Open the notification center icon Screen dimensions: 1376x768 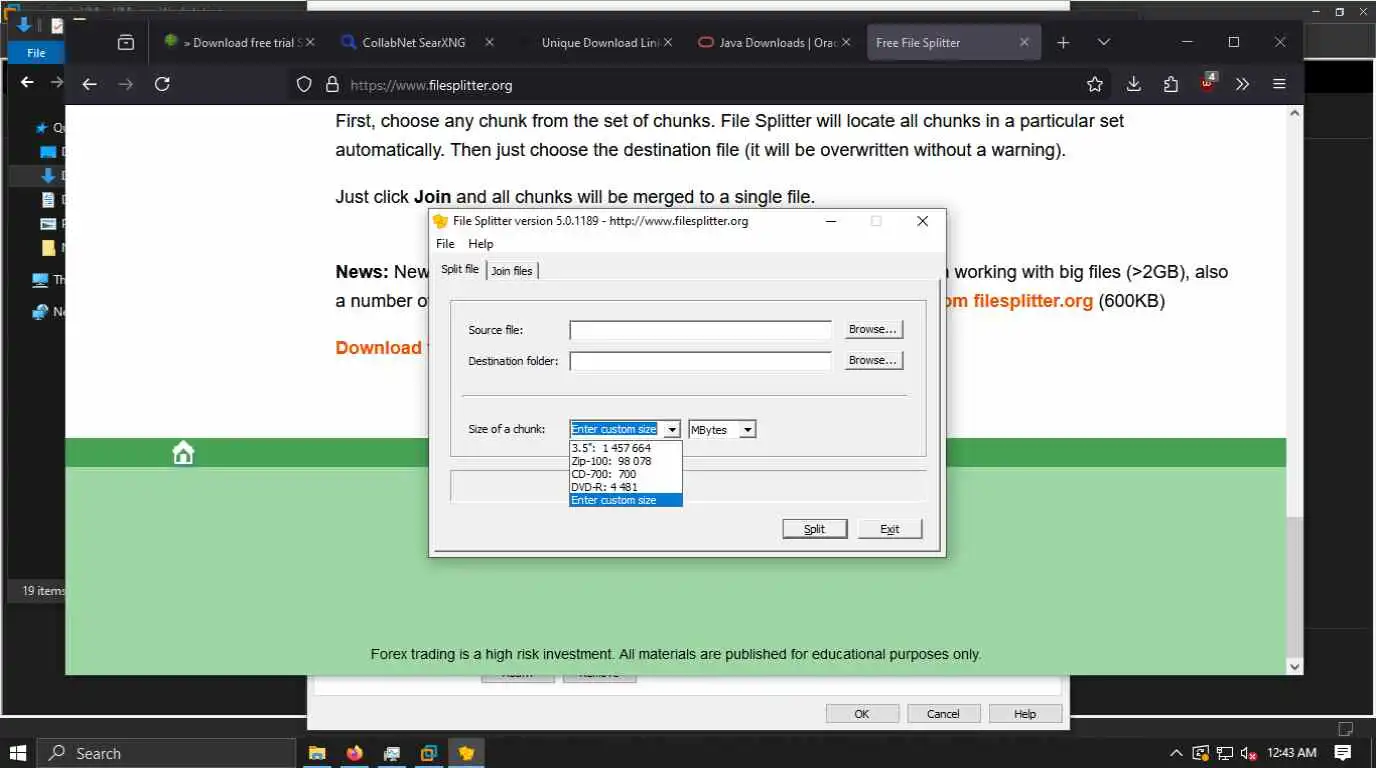(x=1343, y=753)
